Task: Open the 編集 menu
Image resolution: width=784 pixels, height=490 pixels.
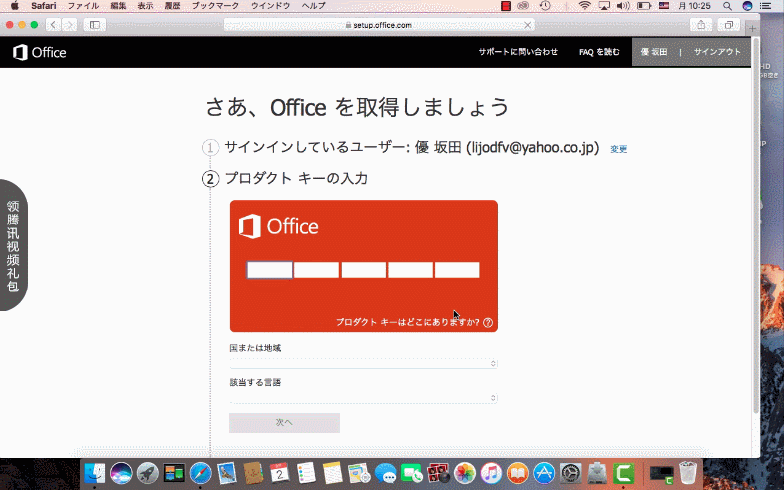Action: [x=118, y=6]
